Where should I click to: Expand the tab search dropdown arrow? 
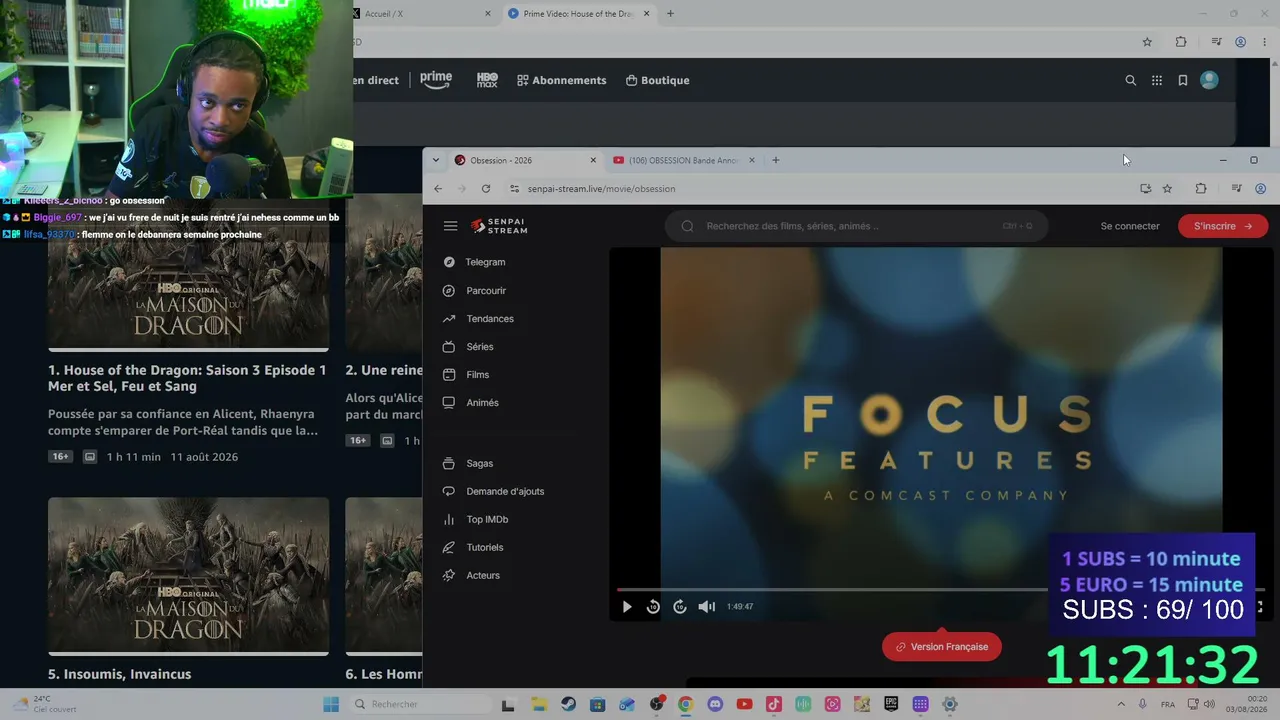[x=436, y=160]
